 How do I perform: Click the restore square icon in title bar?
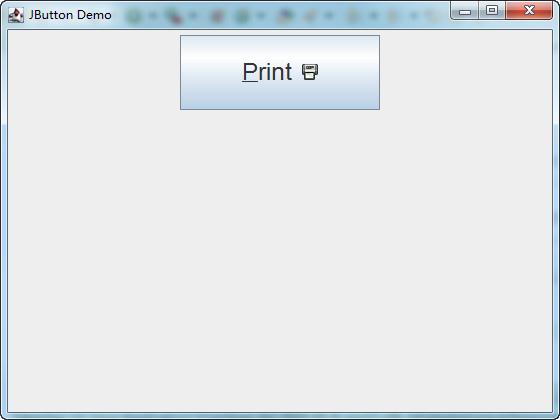pyautogui.click(x=492, y=10)
